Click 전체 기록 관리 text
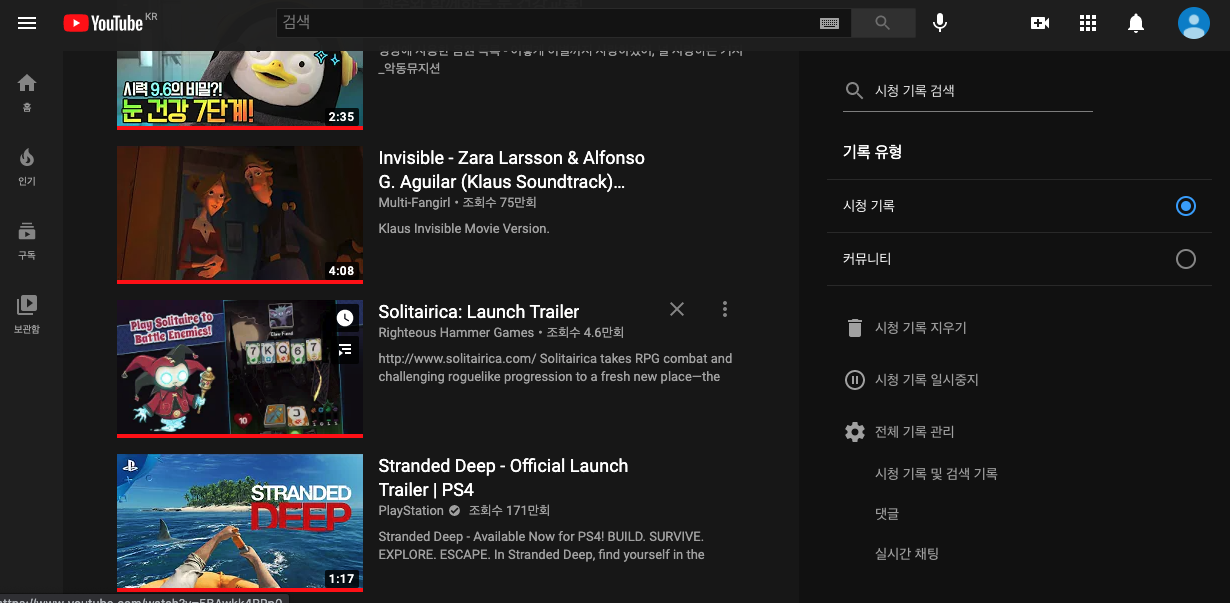 tap(915, 432)
